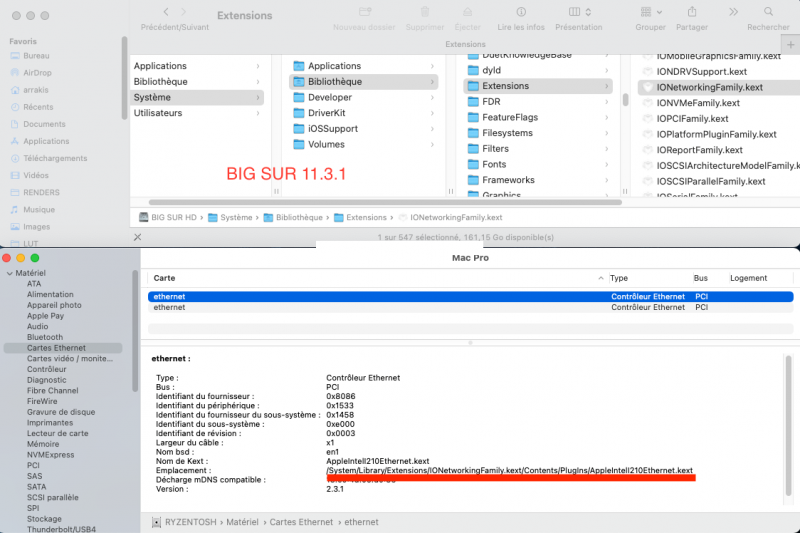Select Thunderbolt/USB4 in hardware list
800x533 pixels.
63,529
